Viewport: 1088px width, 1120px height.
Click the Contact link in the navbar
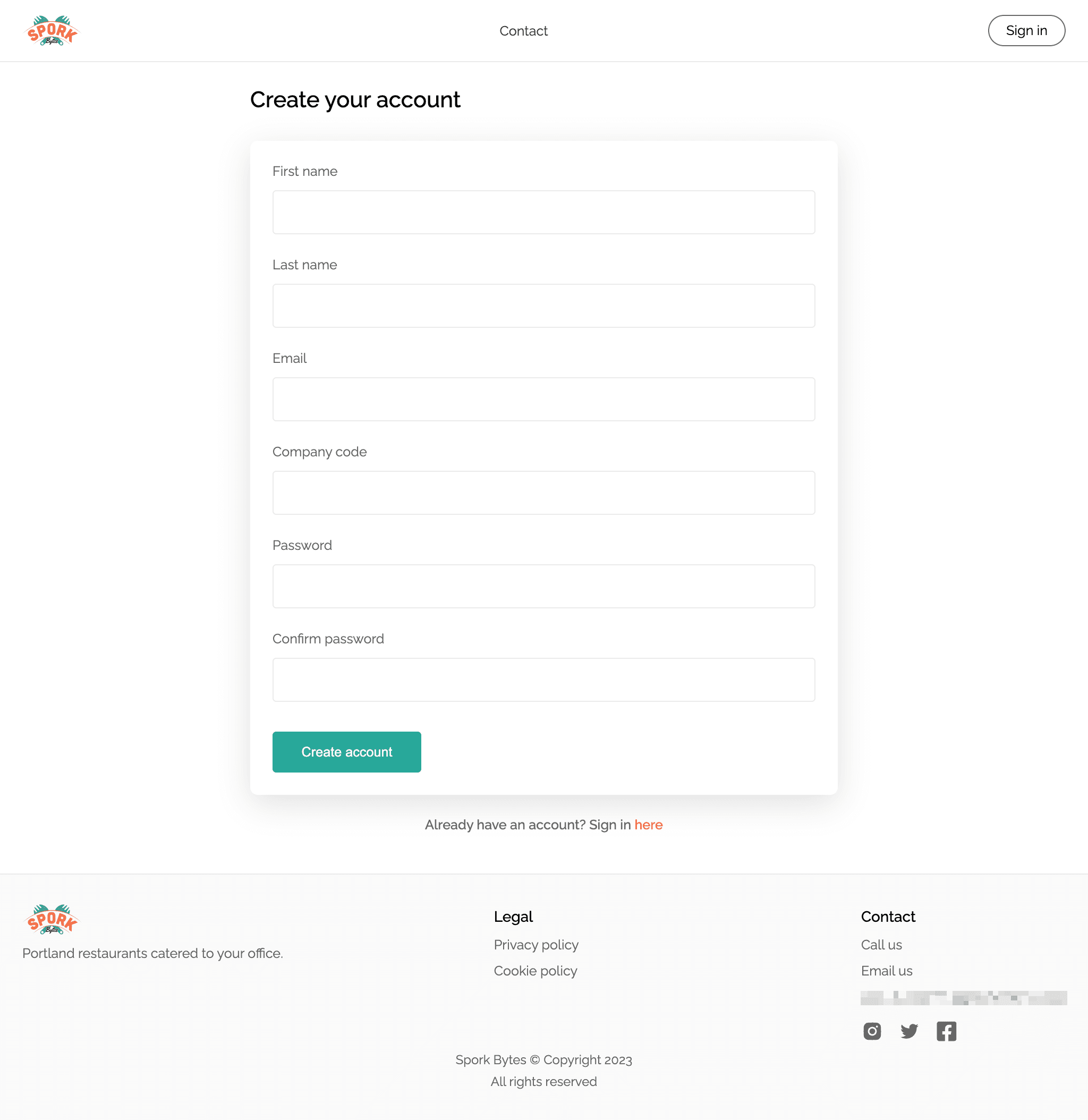pyautogui.click(x=523, y=30)
